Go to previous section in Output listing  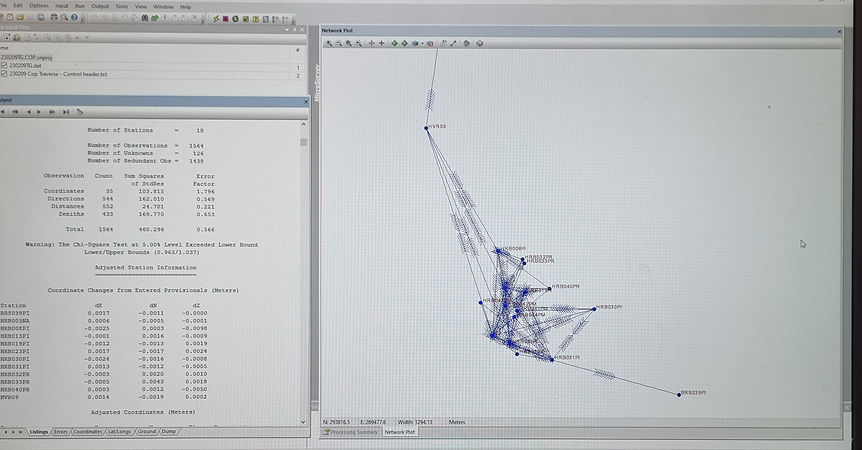[x=29, y=112]
